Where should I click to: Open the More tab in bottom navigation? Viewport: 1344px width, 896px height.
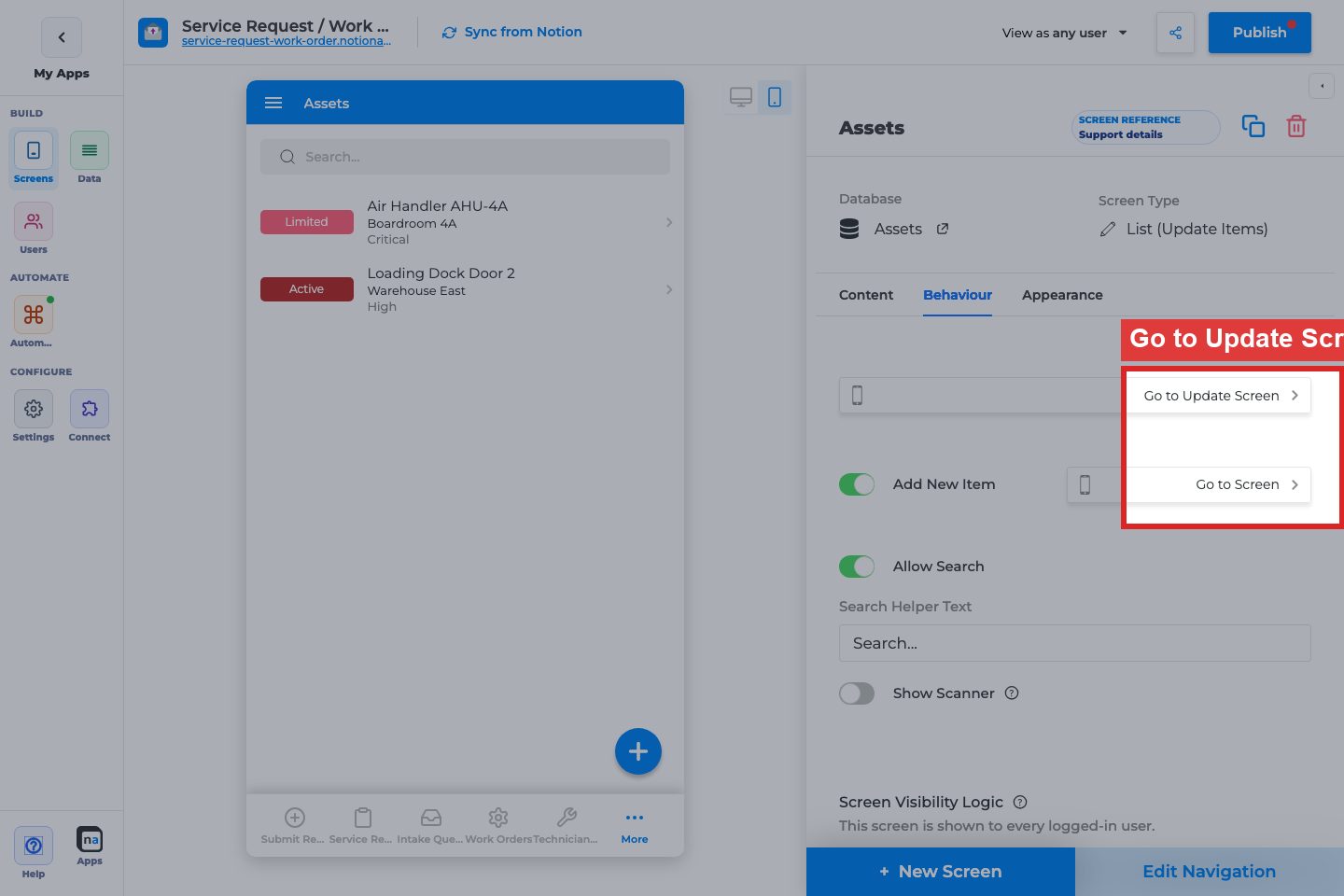point(635,827)
